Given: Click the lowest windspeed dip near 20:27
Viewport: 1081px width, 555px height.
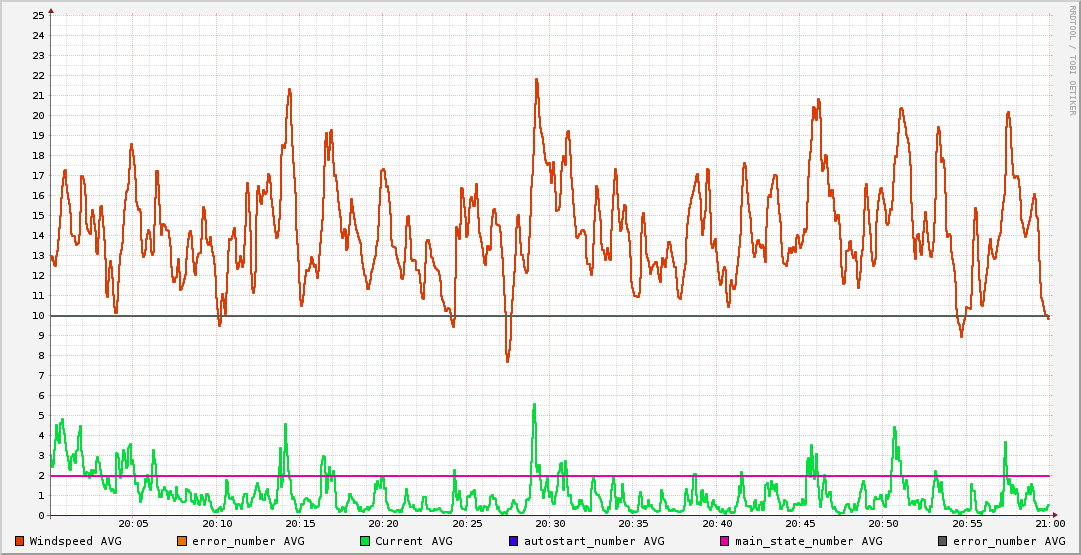Looking at the screenshot, I should click(x=507, y=360).
